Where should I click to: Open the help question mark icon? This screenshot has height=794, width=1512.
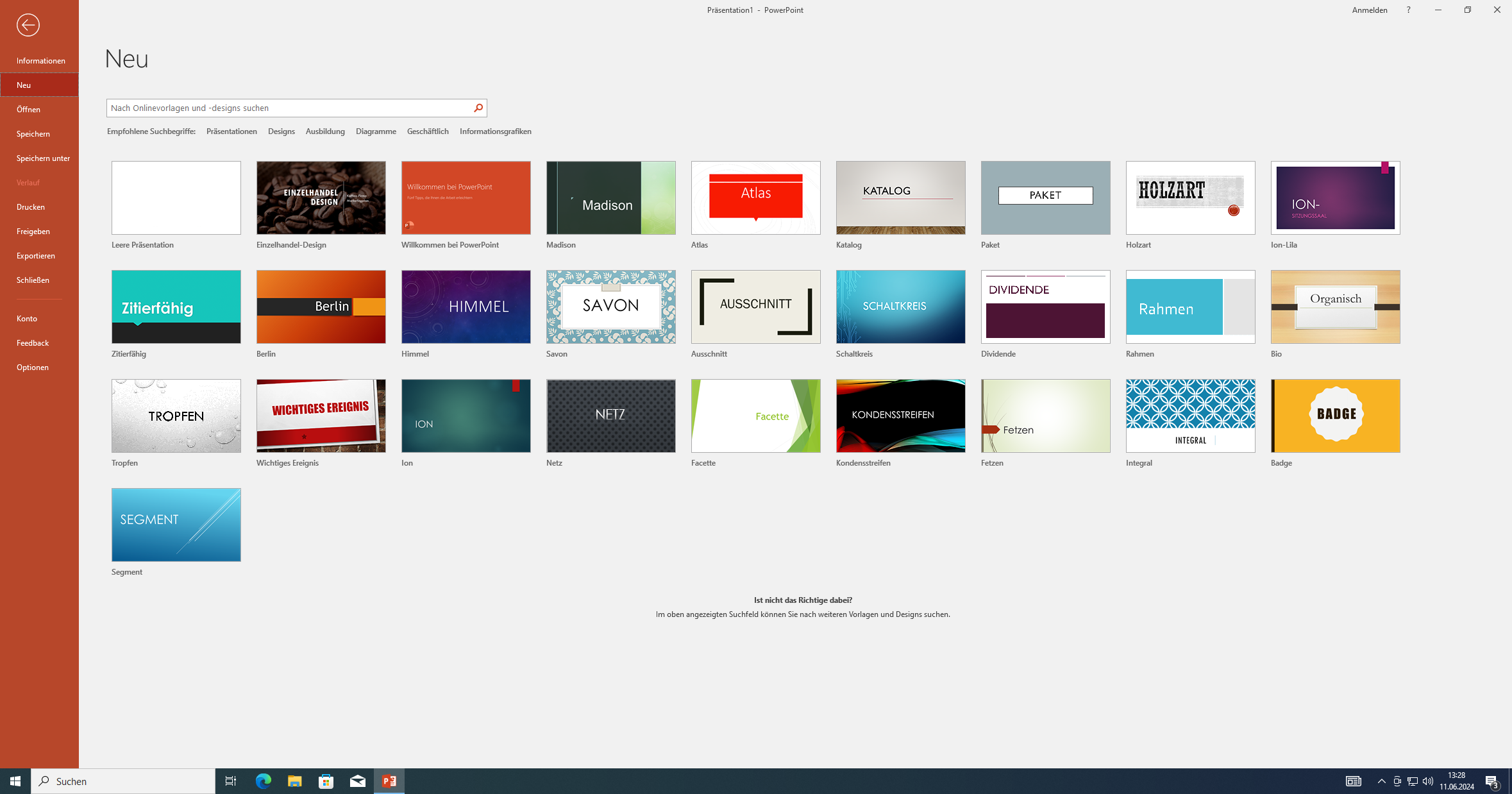(1408, 10)
